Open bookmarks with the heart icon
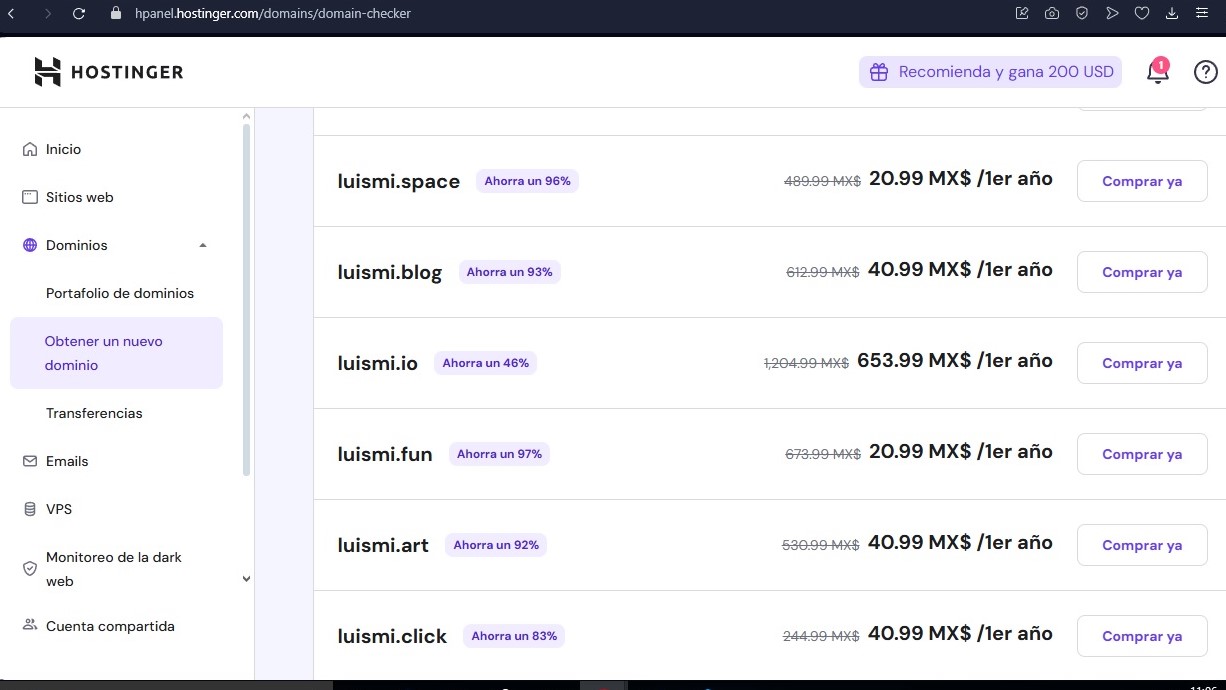The width and height of the screenshot is (1226, 690). [x=1141, y=14]
